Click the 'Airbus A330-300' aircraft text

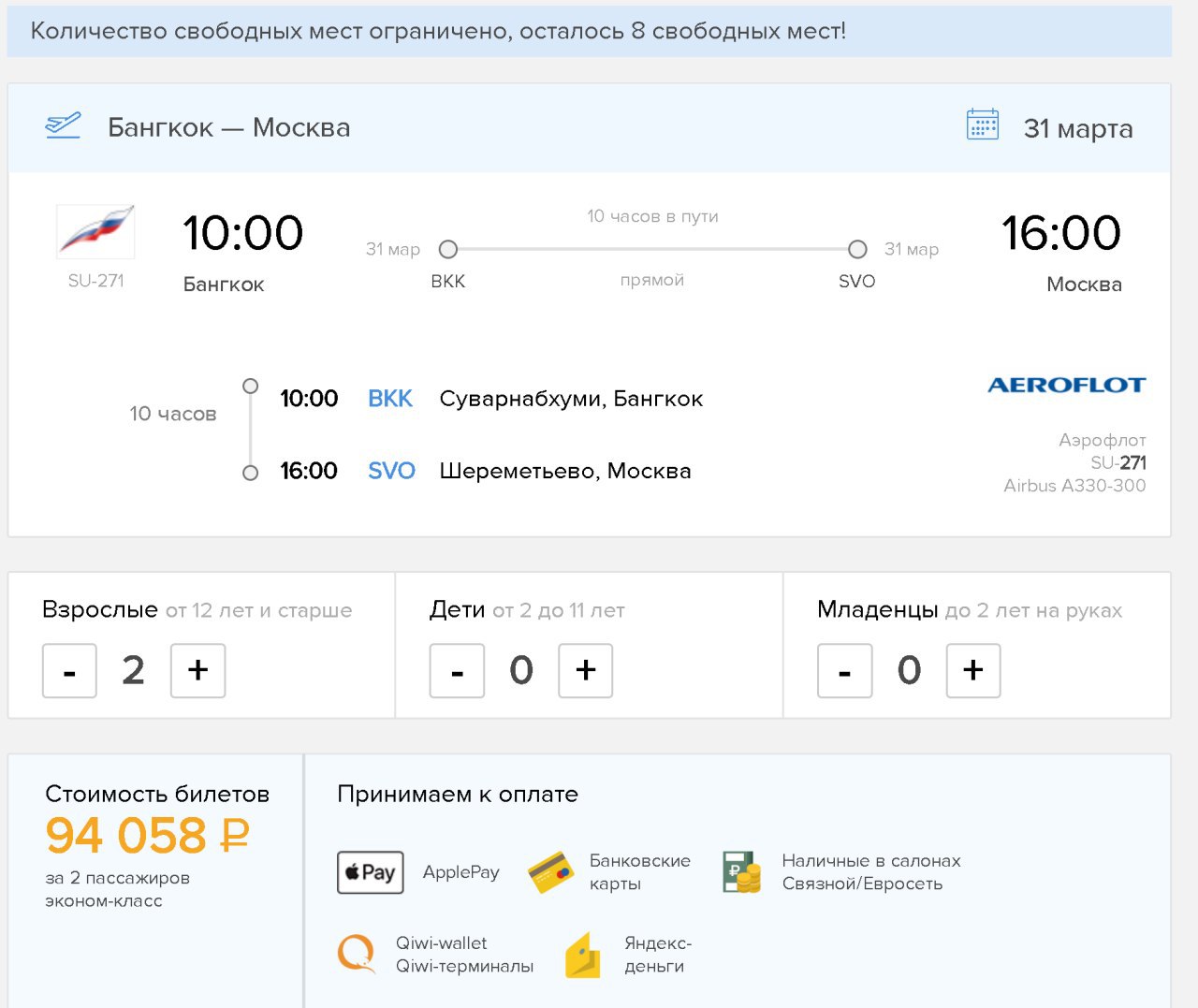(1074, 486)
